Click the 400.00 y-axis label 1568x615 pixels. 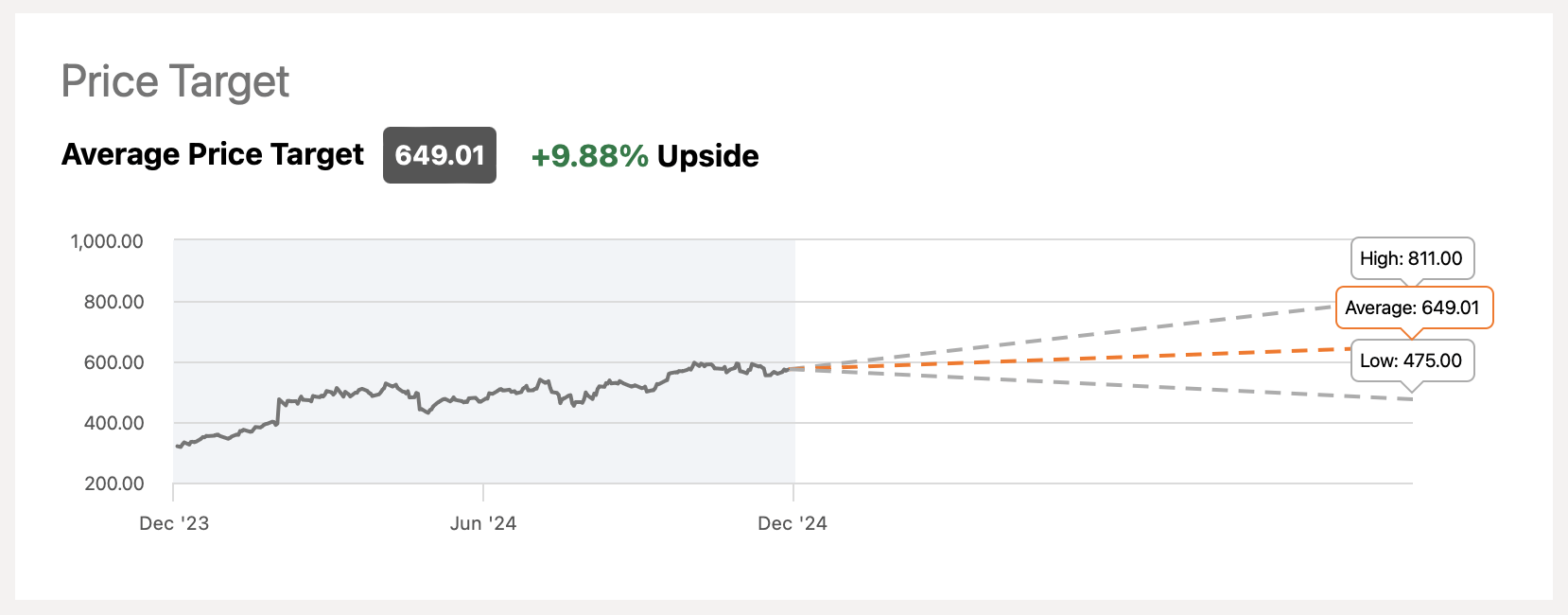(x=113, y=423)
